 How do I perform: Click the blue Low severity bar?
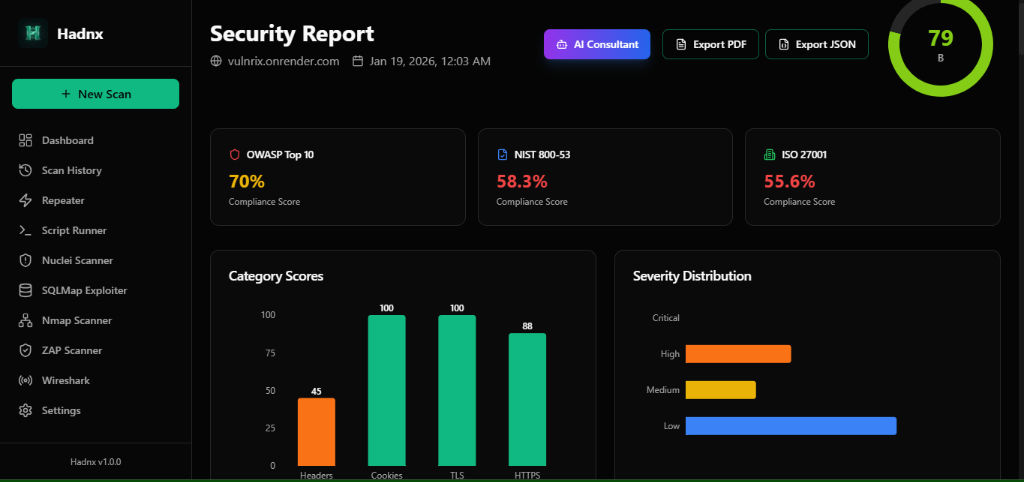790,426
